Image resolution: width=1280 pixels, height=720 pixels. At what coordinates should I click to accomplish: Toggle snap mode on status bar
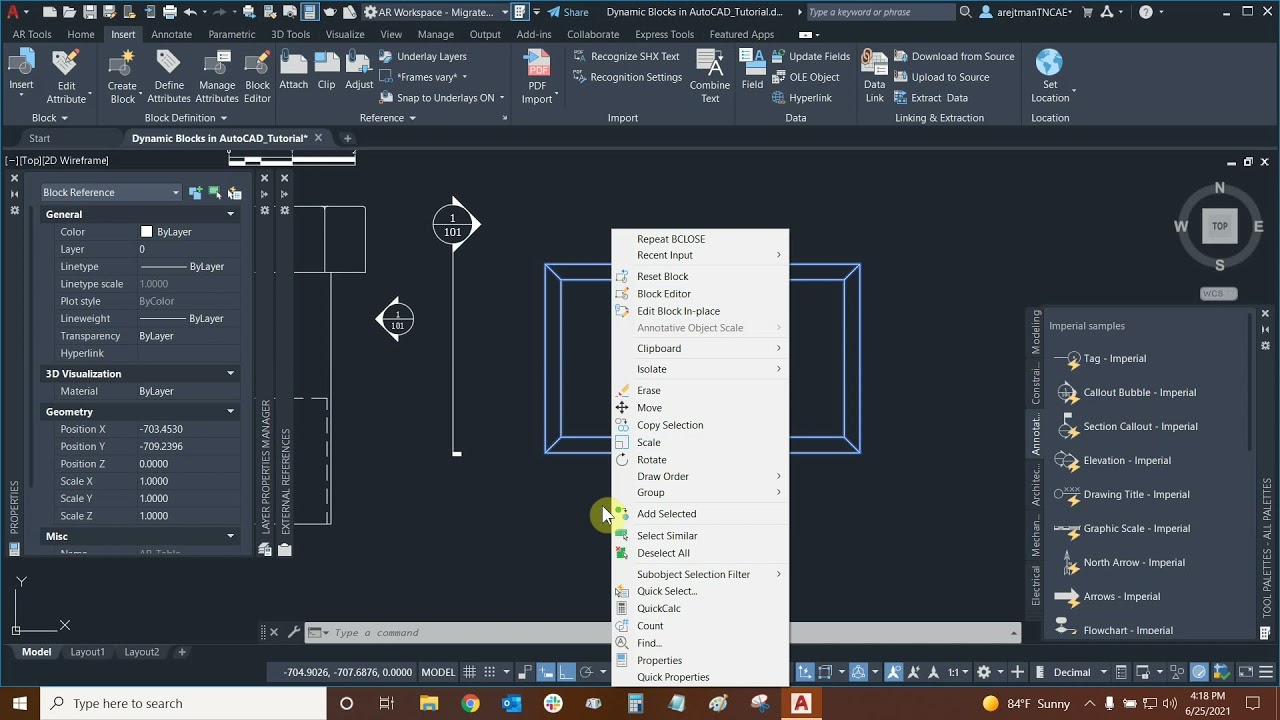(490, 672)
